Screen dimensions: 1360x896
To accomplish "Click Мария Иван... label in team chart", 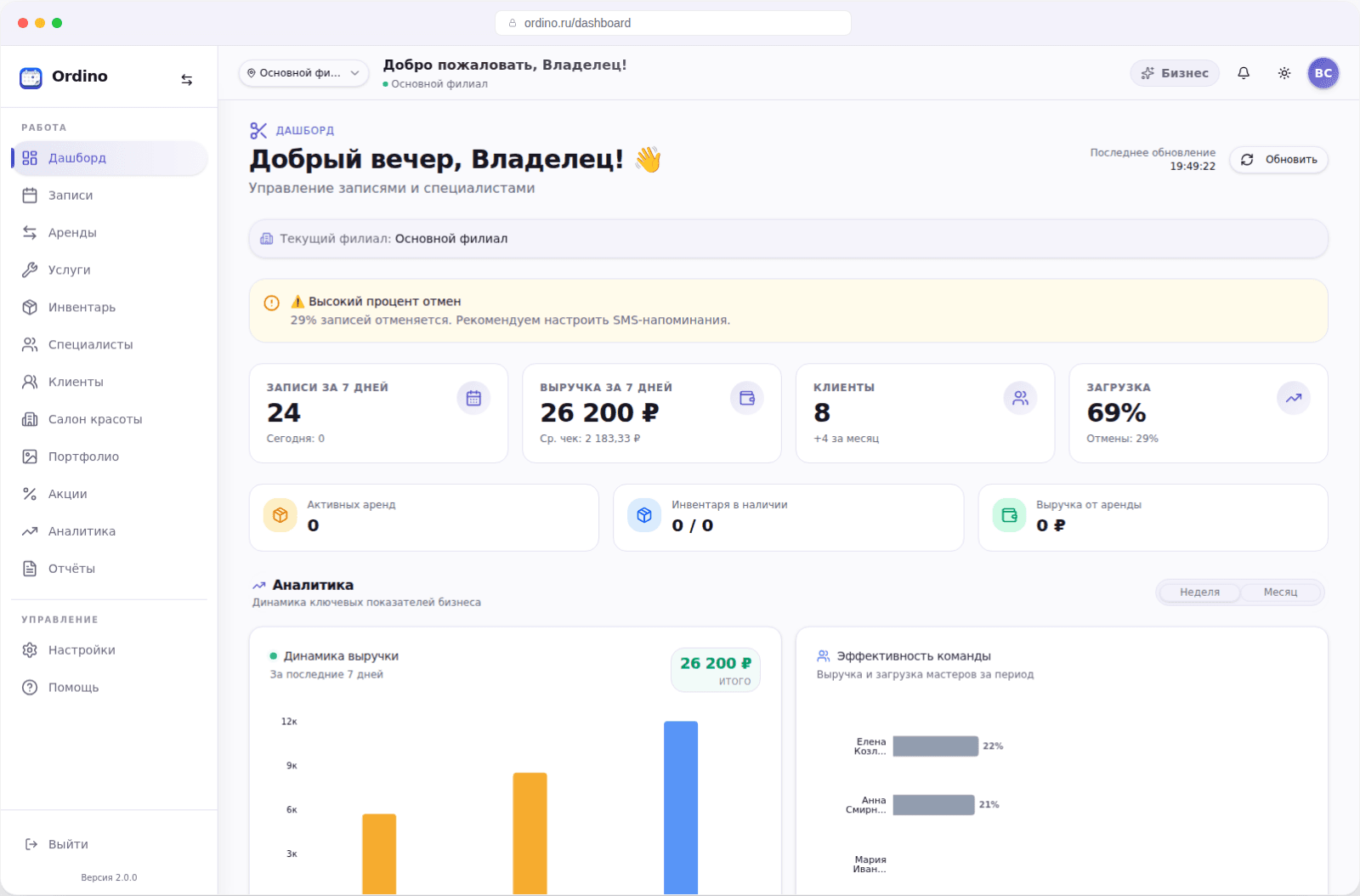I will 870,865.
